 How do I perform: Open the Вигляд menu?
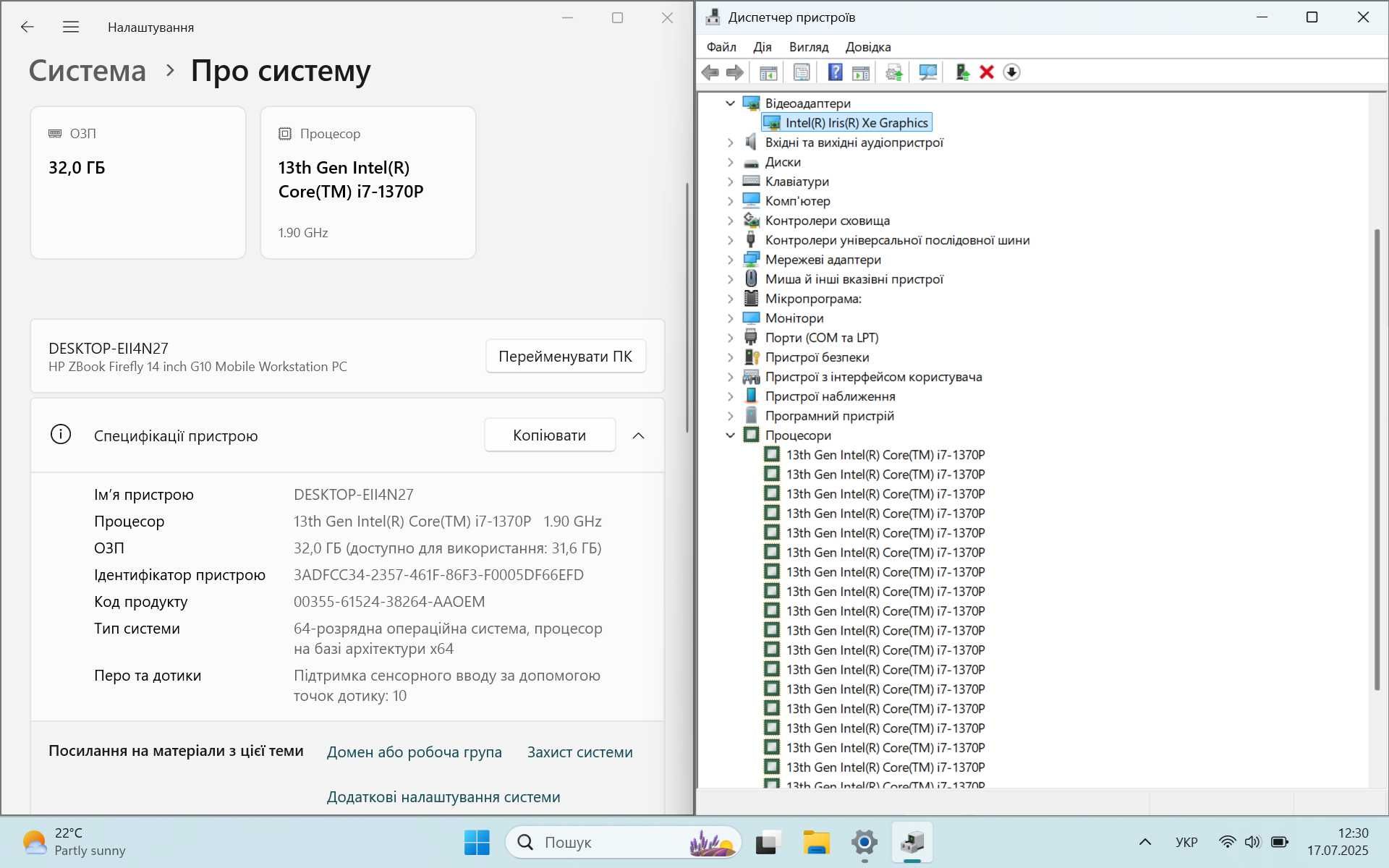point(809,47)
